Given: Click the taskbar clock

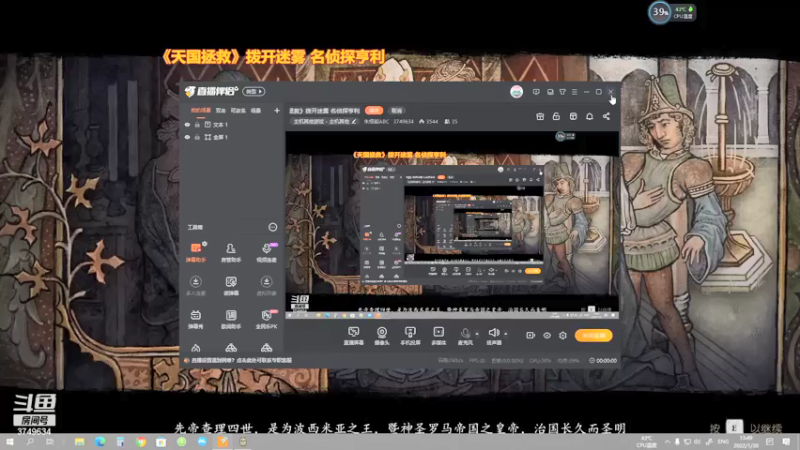Looking at the screenshot, I should click(x=746, y=442).
